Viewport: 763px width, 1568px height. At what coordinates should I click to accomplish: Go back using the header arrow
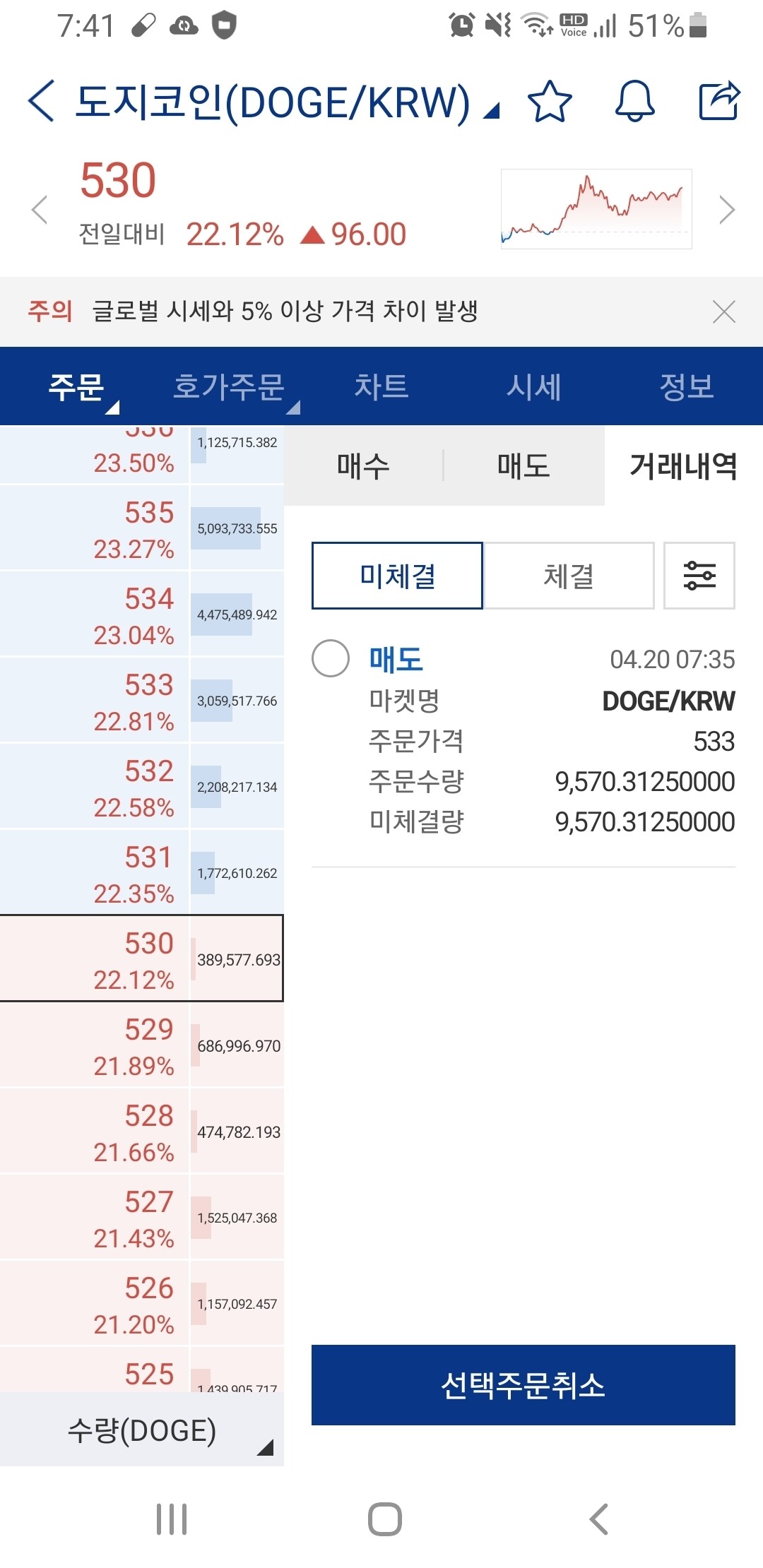click(41, 101)
